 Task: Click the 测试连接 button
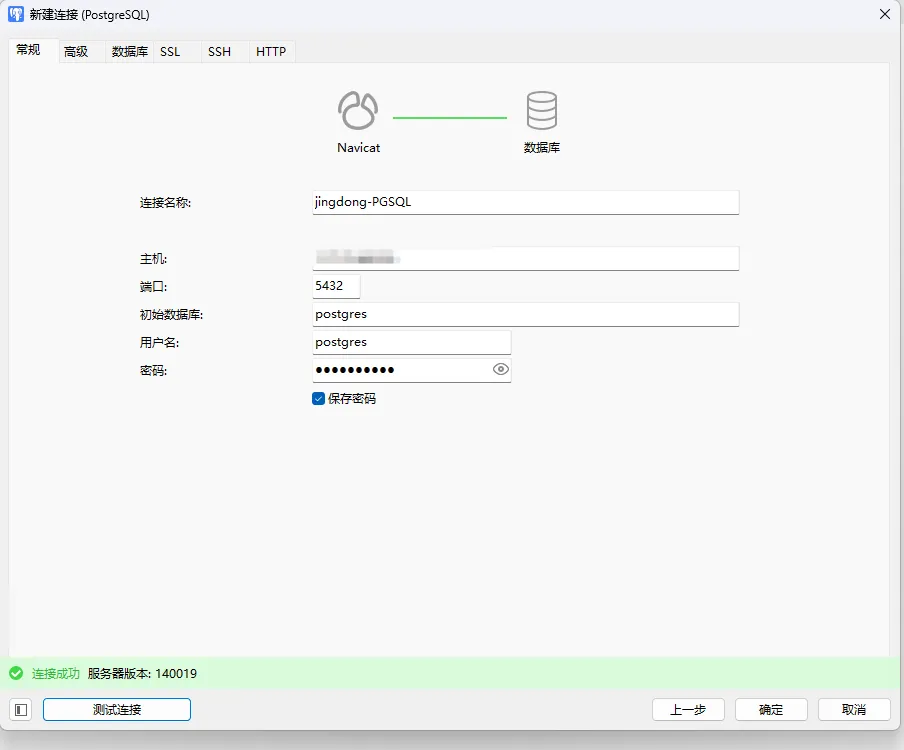point(117,710)
